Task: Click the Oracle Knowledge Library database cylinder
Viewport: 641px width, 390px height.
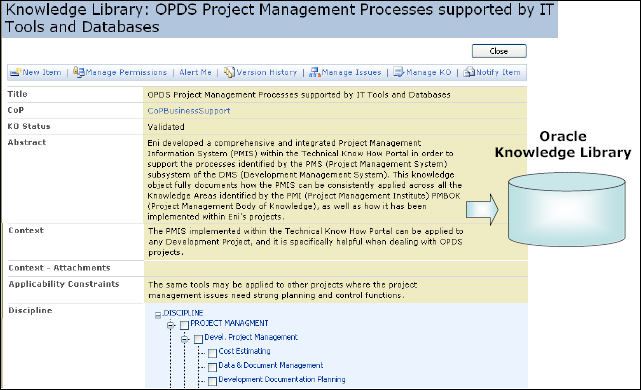Action: point(567,209)
